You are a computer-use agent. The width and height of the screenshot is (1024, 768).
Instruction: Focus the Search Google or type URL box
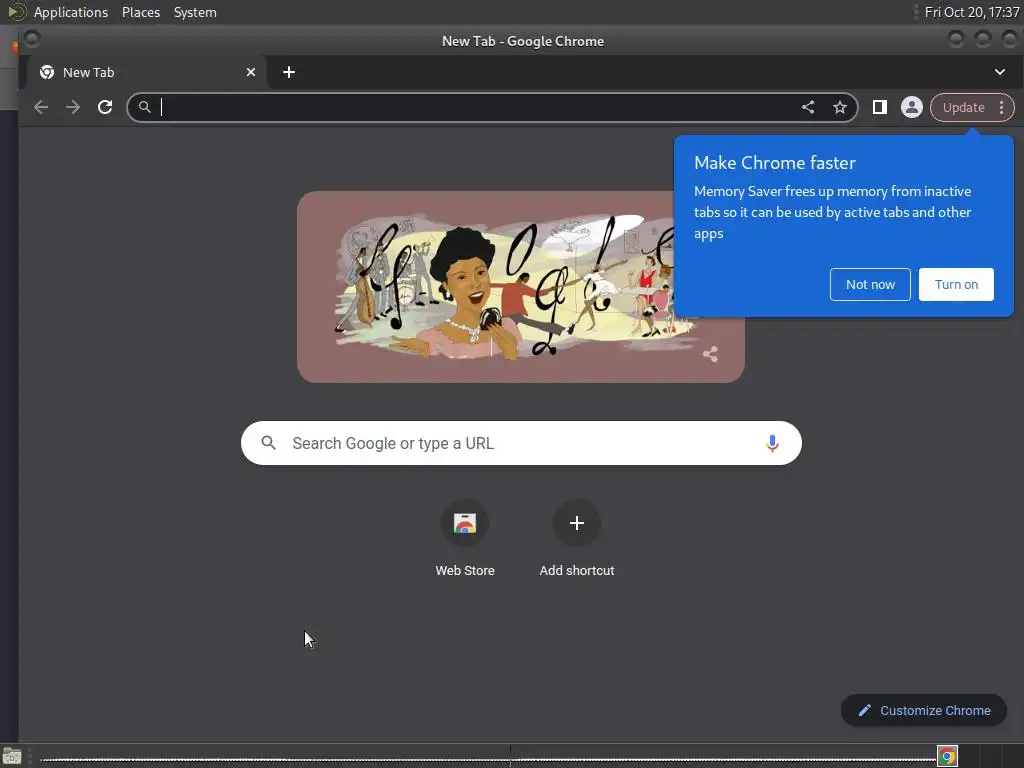521,443
